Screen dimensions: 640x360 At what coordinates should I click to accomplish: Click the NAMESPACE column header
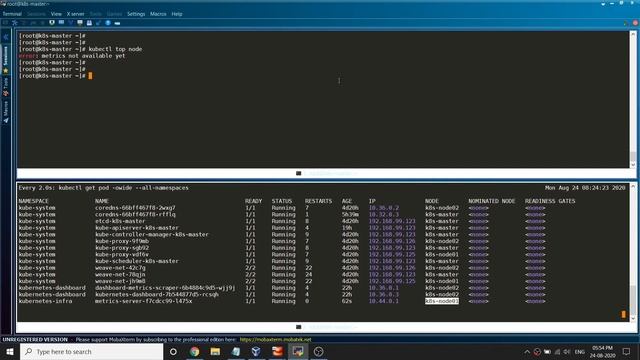[x=33, y=201]
